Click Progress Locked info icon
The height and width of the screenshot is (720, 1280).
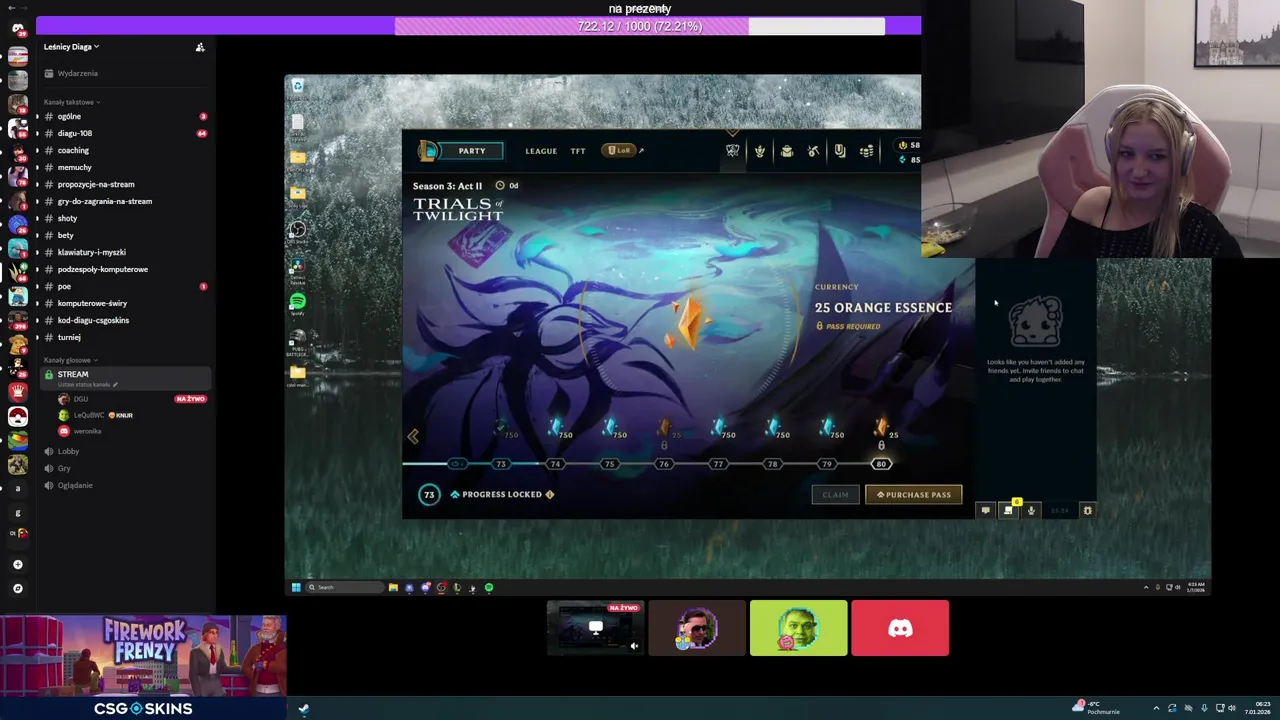coord(549,494)
